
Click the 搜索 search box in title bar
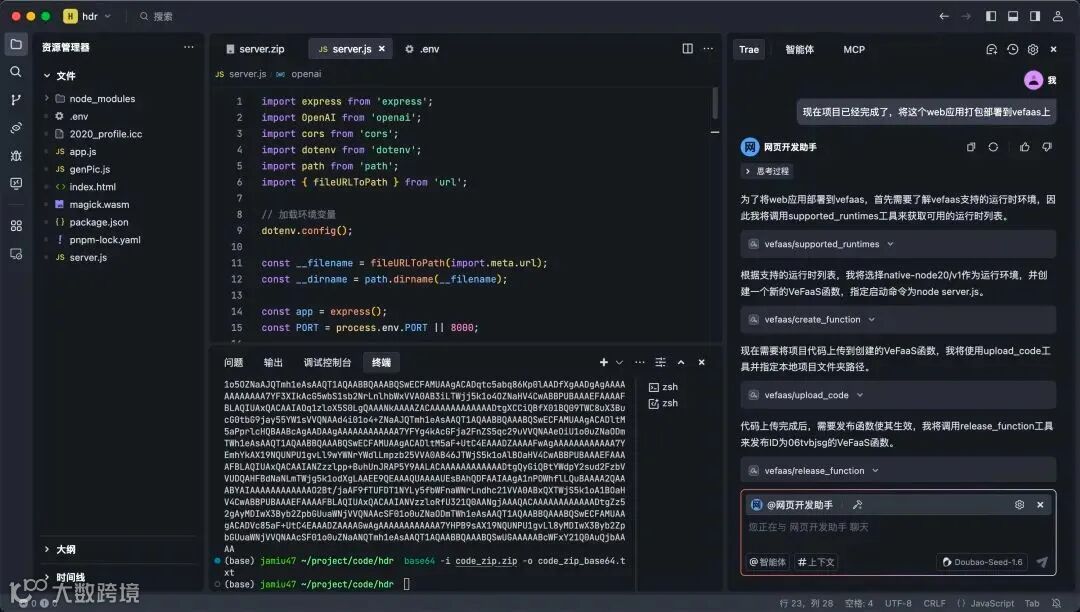coord(156,16)
